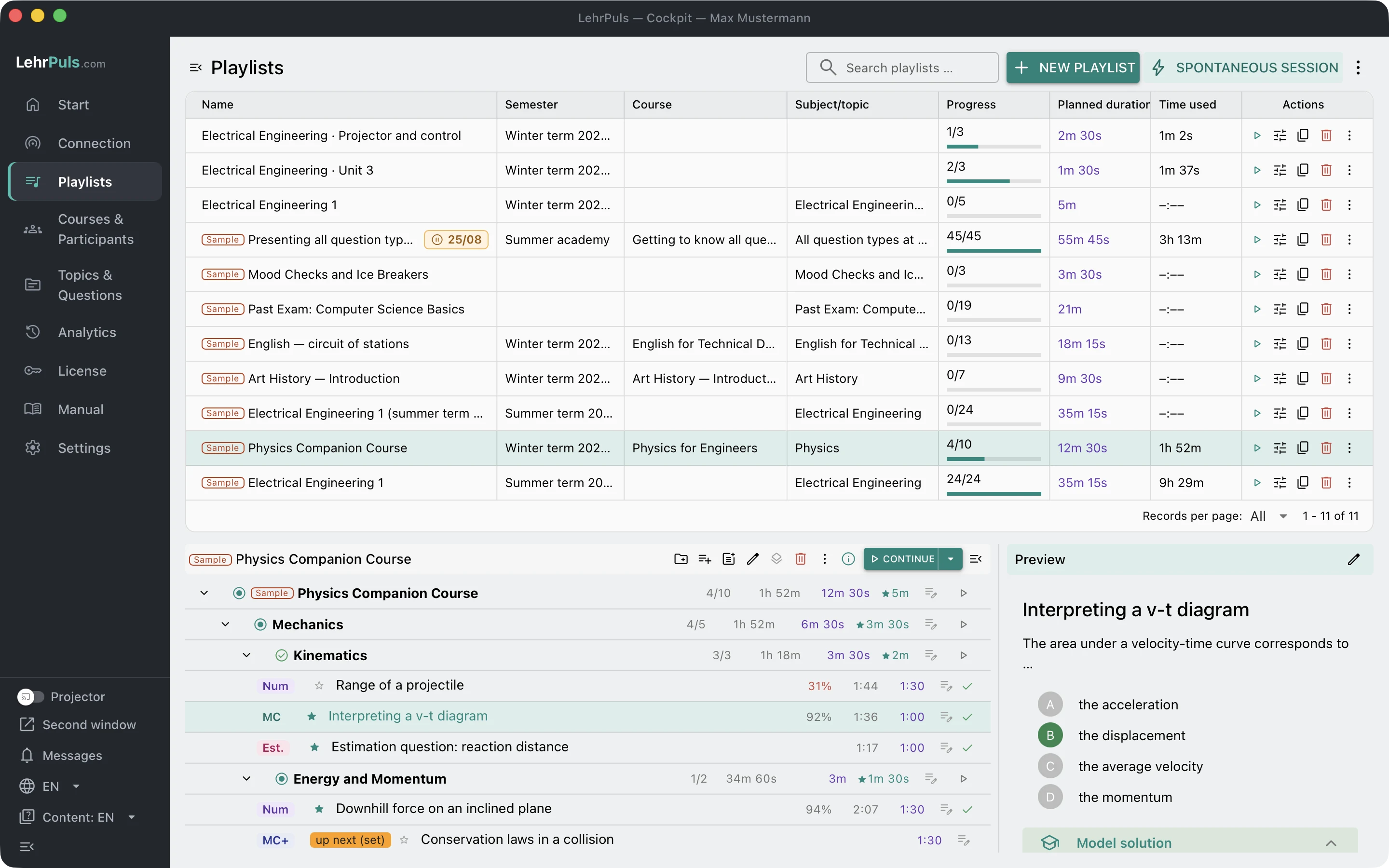Click the pencil edit icon next to Physics Companion Course

pos(752,558)
